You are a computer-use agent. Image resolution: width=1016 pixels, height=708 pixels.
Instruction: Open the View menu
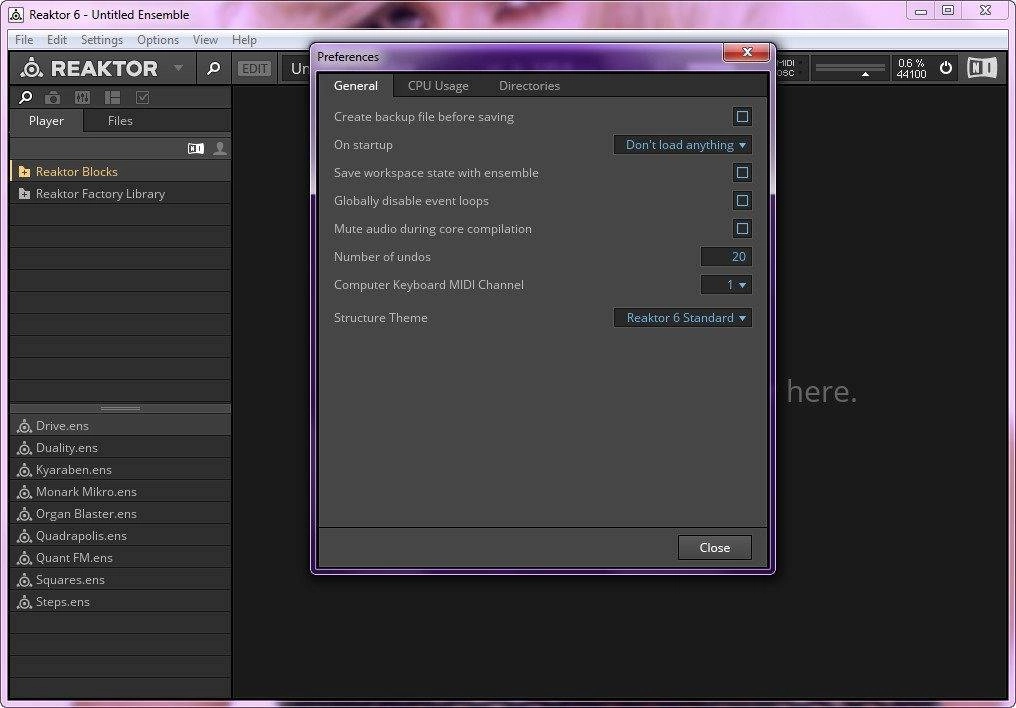[x=205, y=40]
